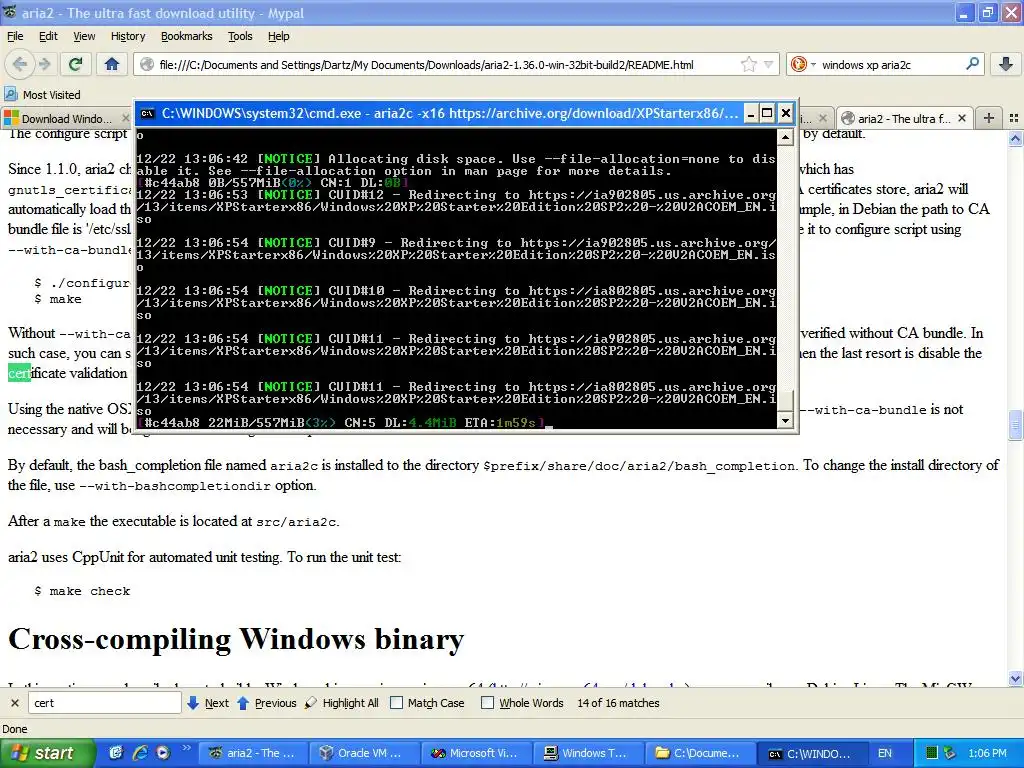This screenshot has width=1024, height=768.
Task: Open a new tab with plus
Action: click(989, 118)
